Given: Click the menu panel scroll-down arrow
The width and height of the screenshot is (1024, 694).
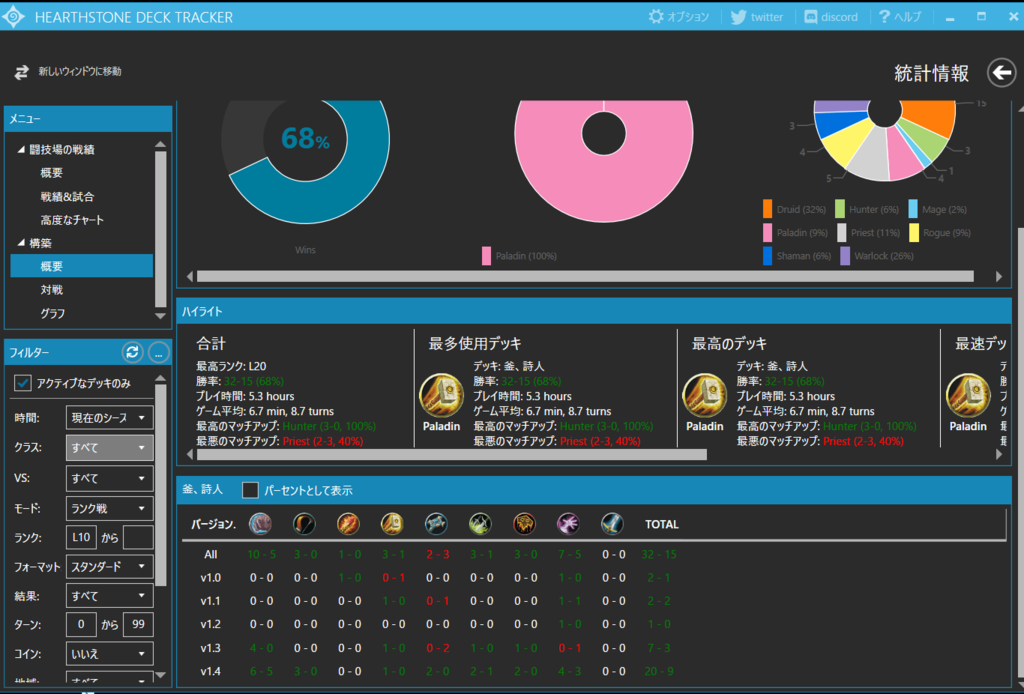Looking at the screenshot, I should pyautogui.click(x=161, y=316).
